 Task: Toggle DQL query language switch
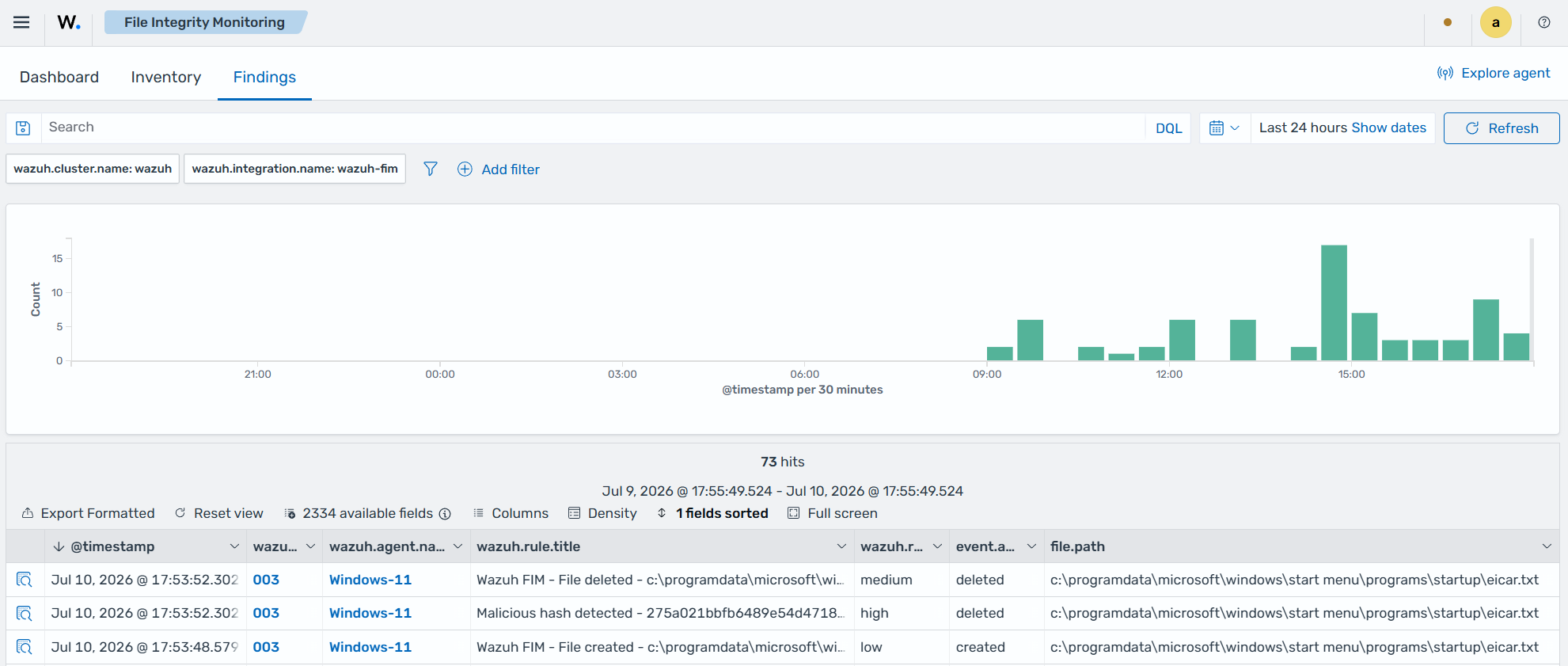(1168, 128)
